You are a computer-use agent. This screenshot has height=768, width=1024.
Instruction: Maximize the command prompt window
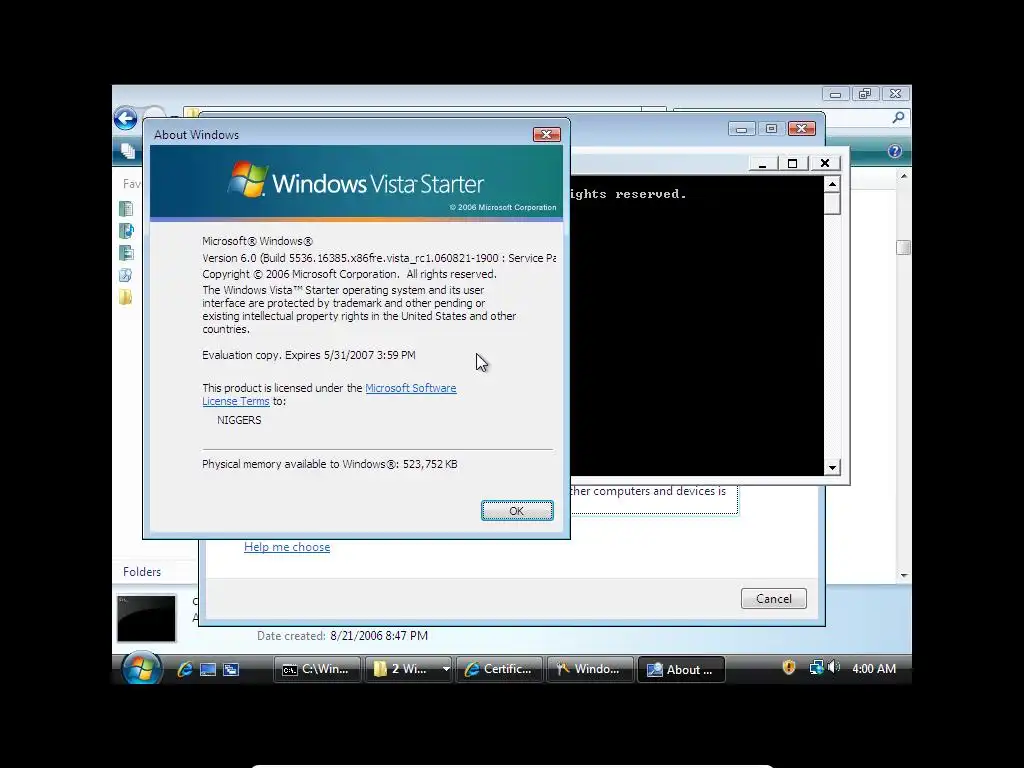tap(792, 163)
